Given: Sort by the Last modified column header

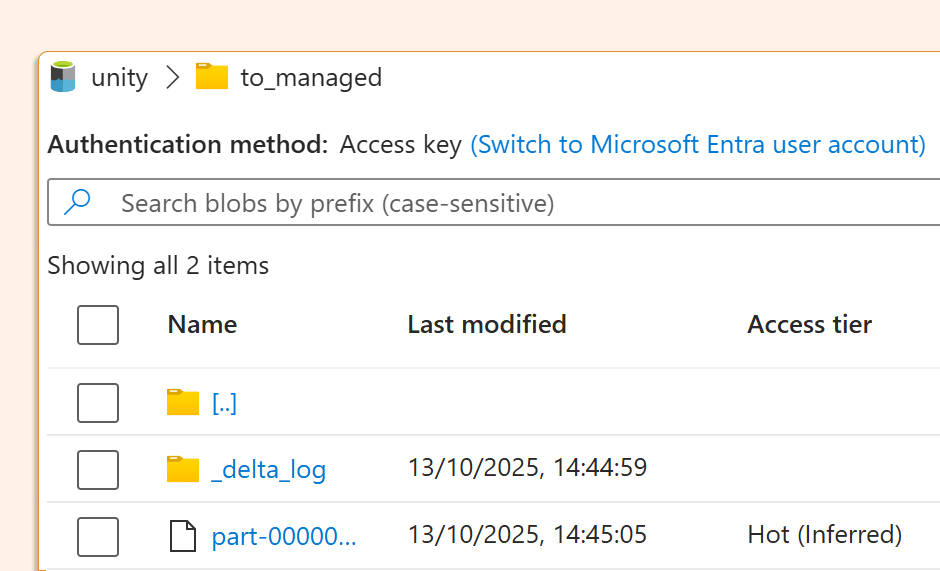Looking at the screenshot, I should [x=487, y=325].
